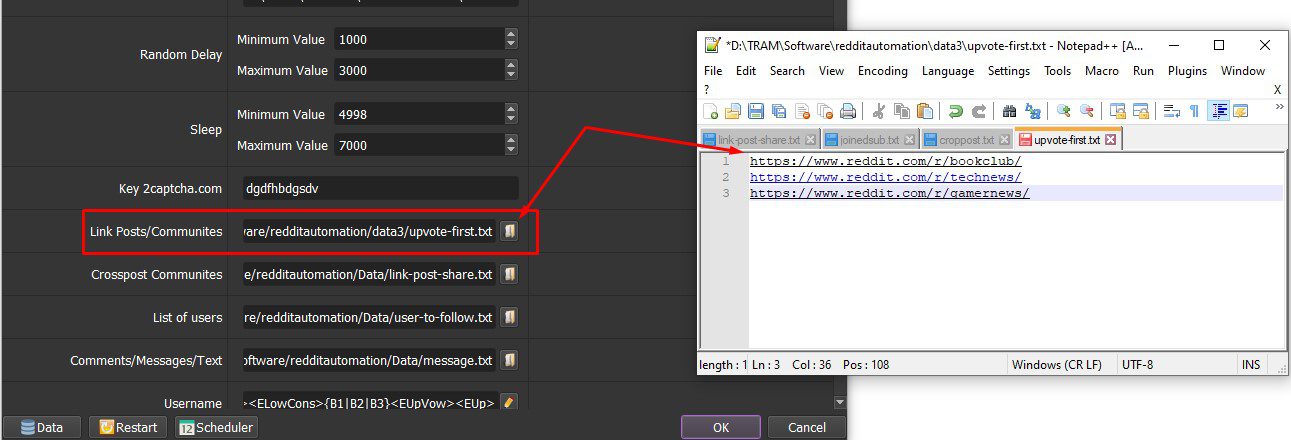Switch to the croppost.txt tab
The image size is (1291, 440).
(x=967, y=140)
